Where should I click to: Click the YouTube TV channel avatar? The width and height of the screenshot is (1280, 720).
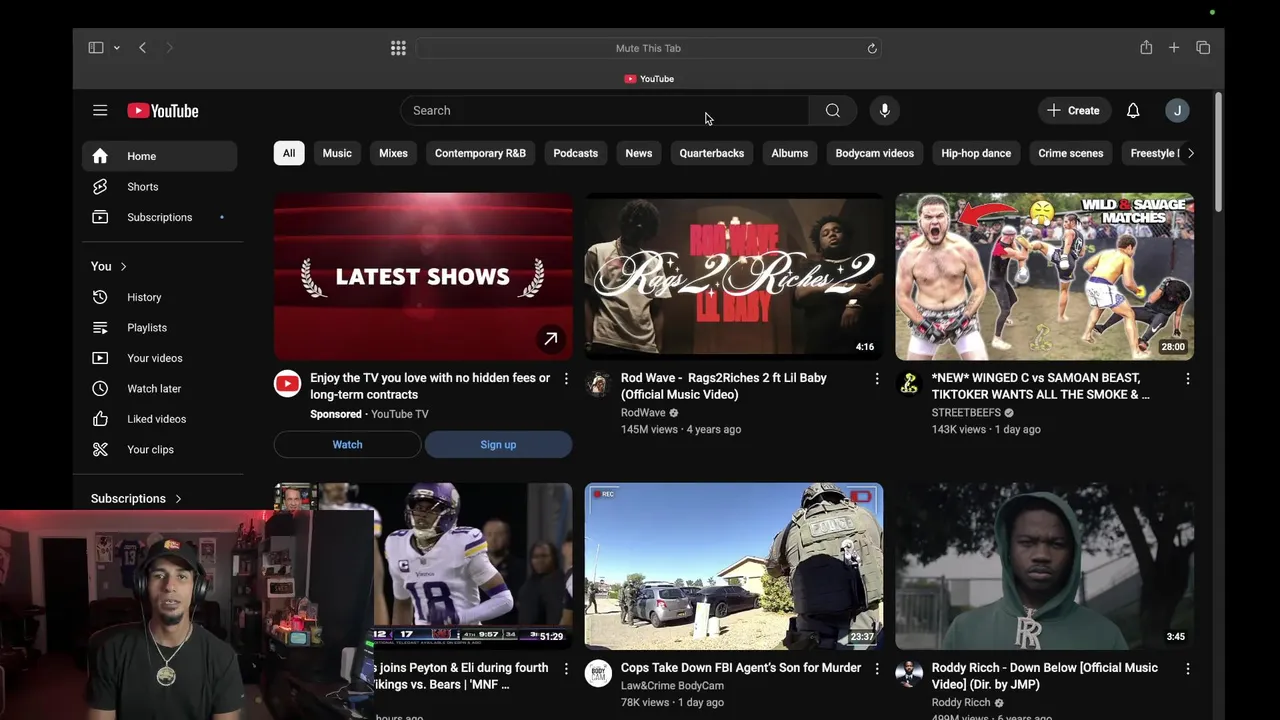(287, 383)
